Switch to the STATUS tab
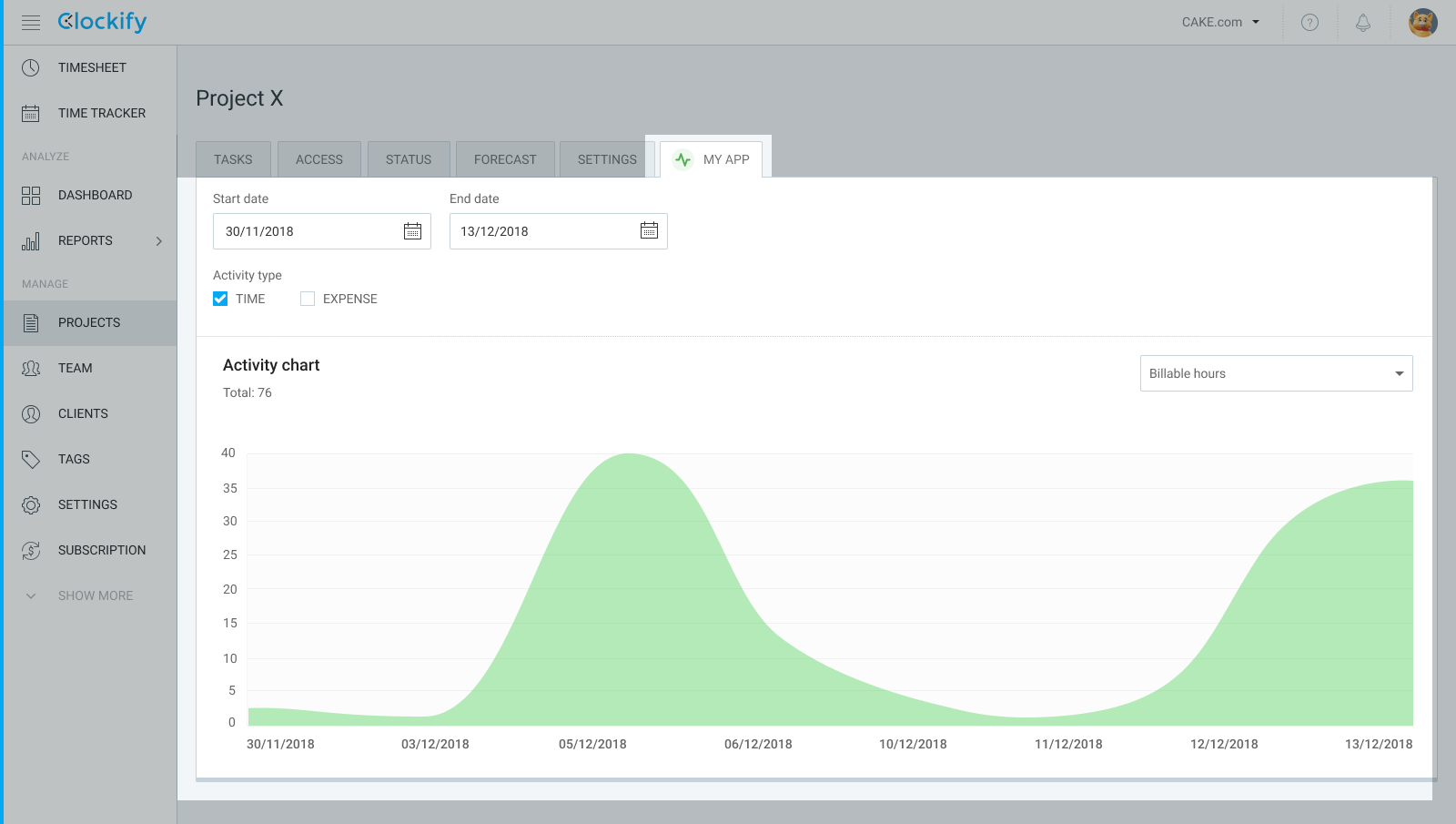Screen dimensions: 1456x824 409,159
